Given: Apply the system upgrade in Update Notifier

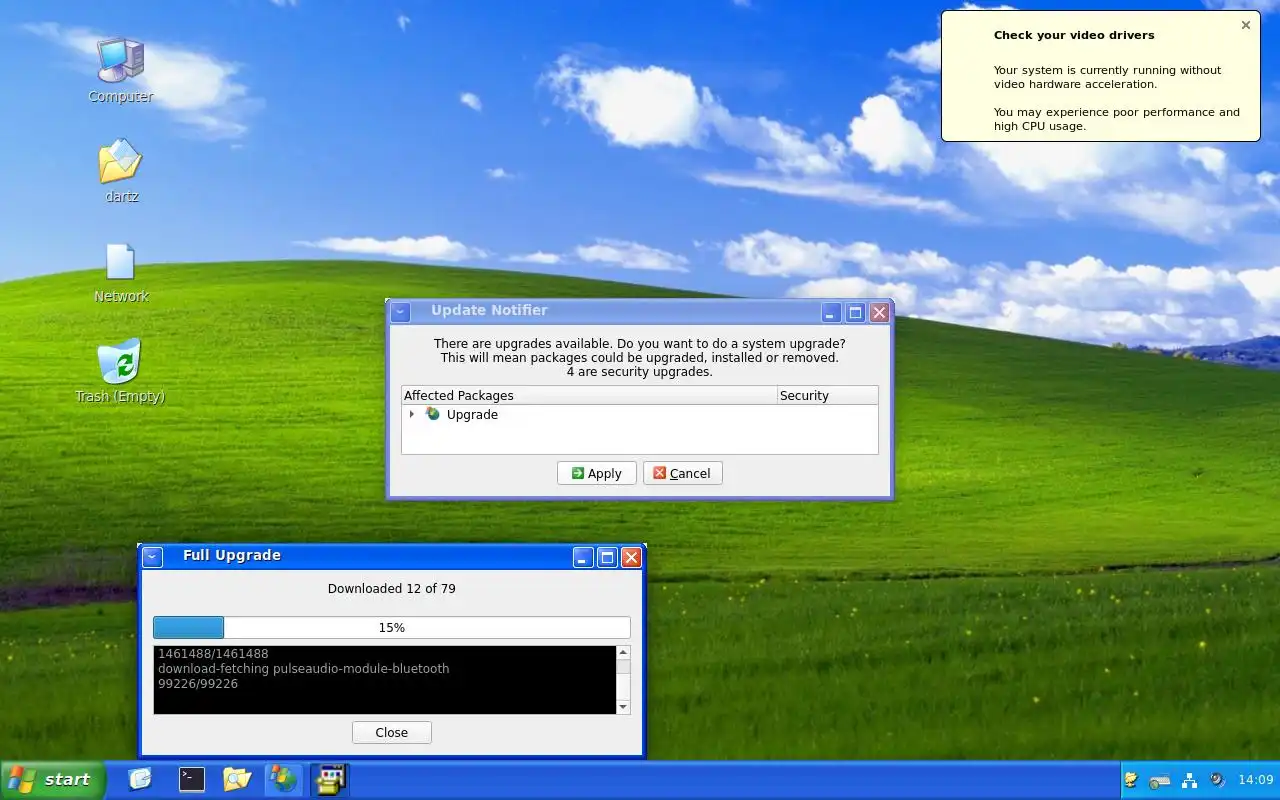Looking at the screenshot, I should (596, 473).
